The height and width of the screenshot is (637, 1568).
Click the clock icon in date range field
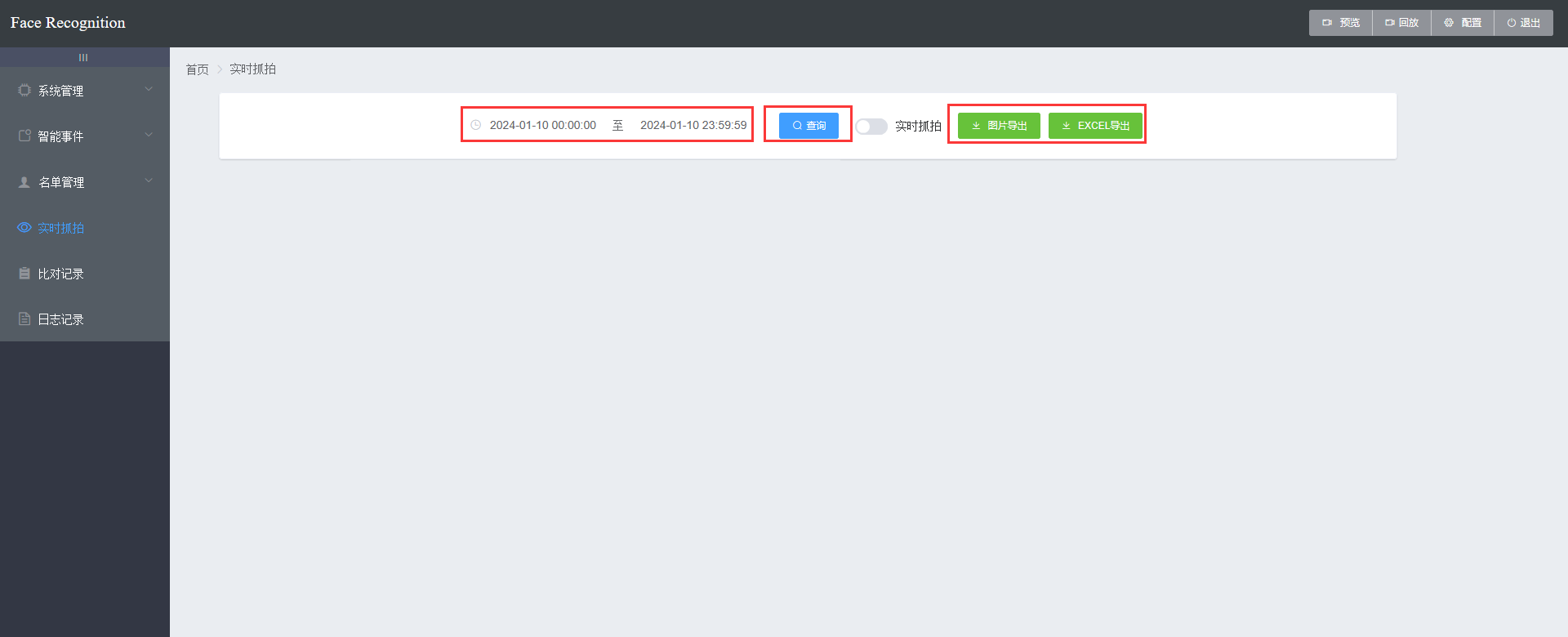(476, 125)
